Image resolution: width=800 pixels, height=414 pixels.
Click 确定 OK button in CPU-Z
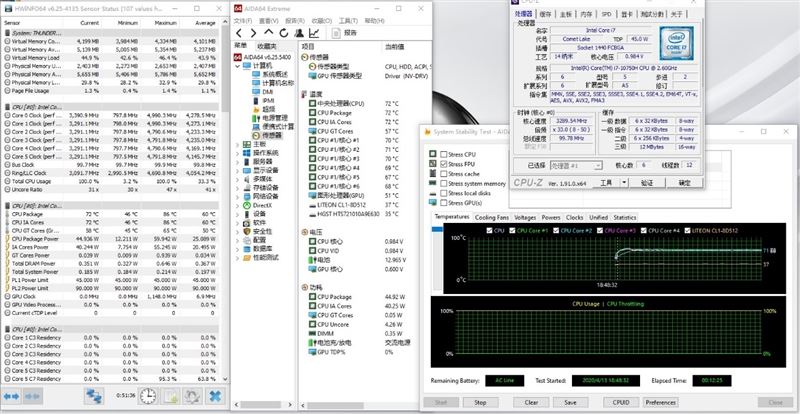(x=685, y=182)
